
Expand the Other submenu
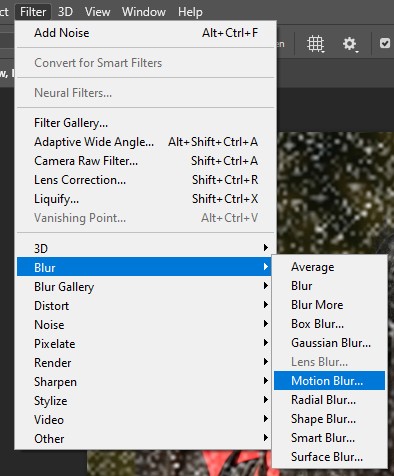144,439
